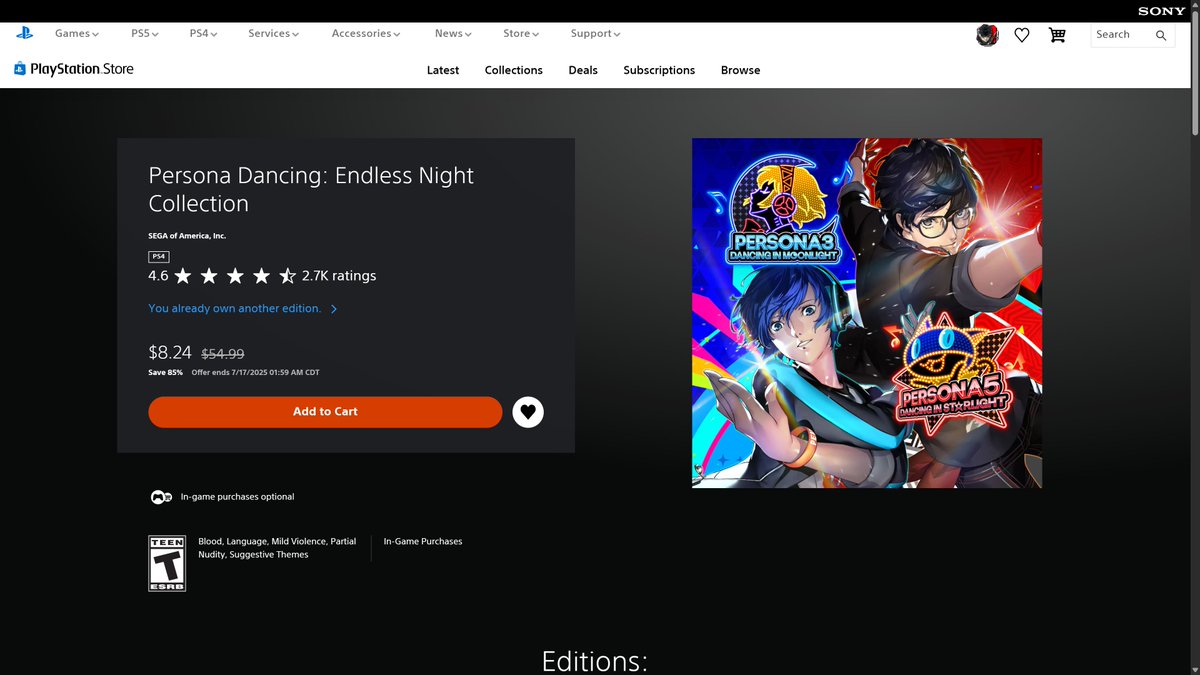Go to the Deals tab
The height and width of the screenshot is (675, 1200).
(583, 70)
